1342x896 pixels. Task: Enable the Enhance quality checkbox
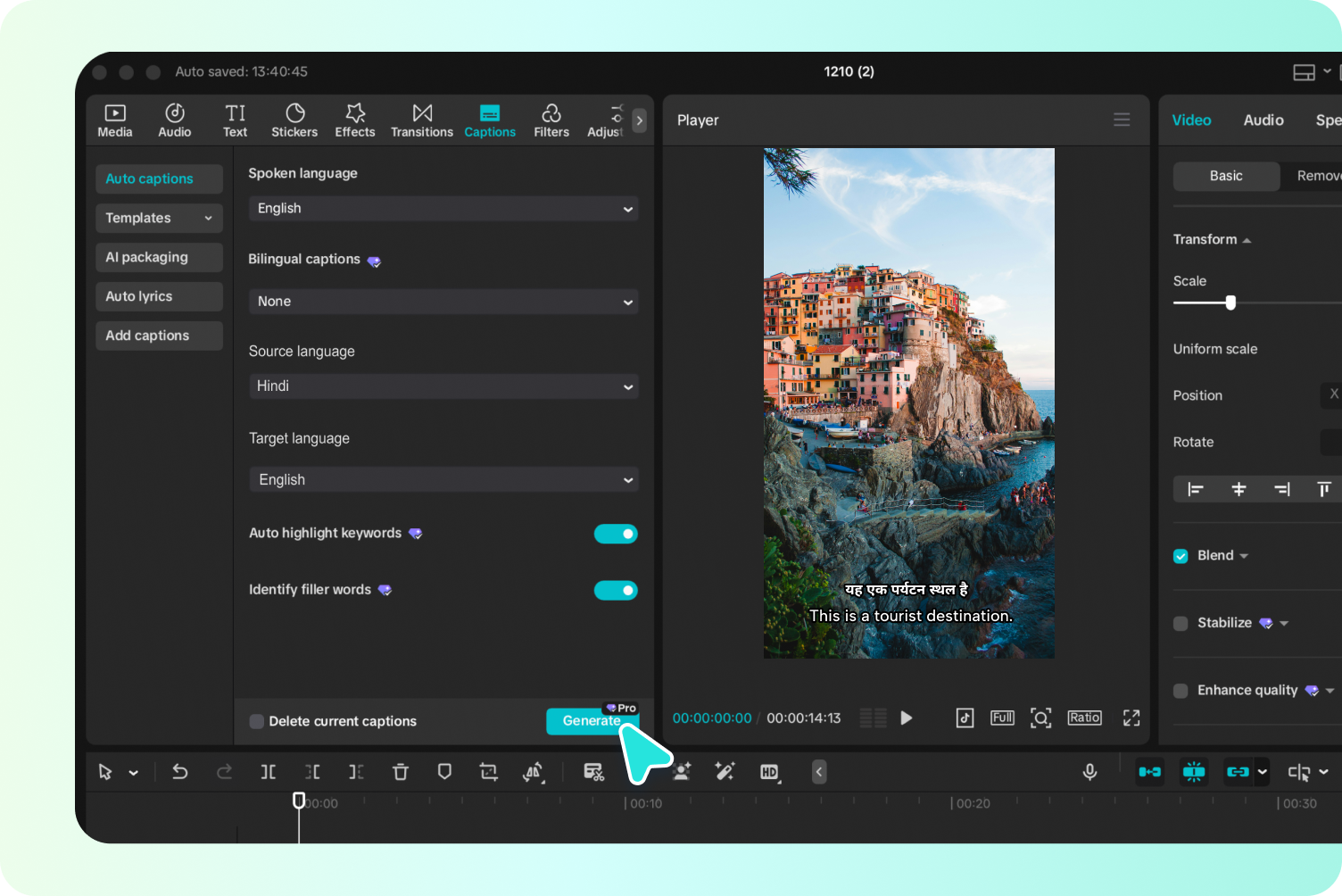(1180, 691)
